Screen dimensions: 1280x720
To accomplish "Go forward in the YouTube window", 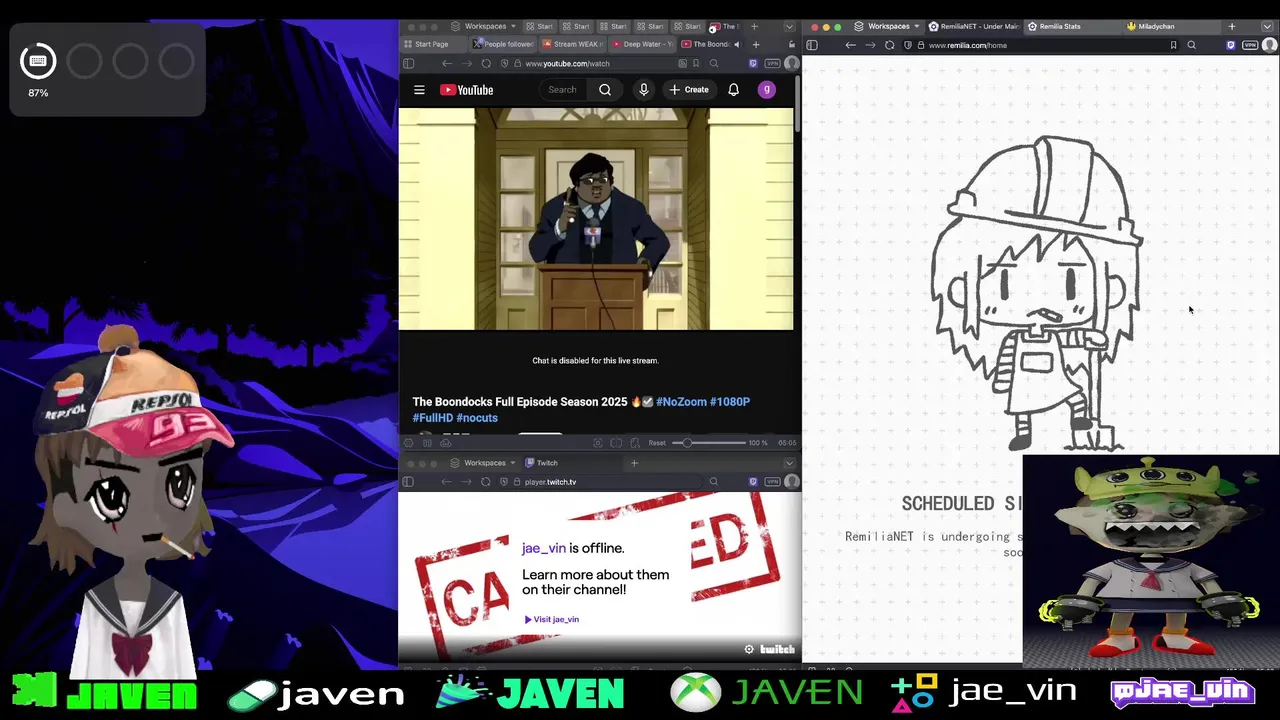I will tap(466, 63).
